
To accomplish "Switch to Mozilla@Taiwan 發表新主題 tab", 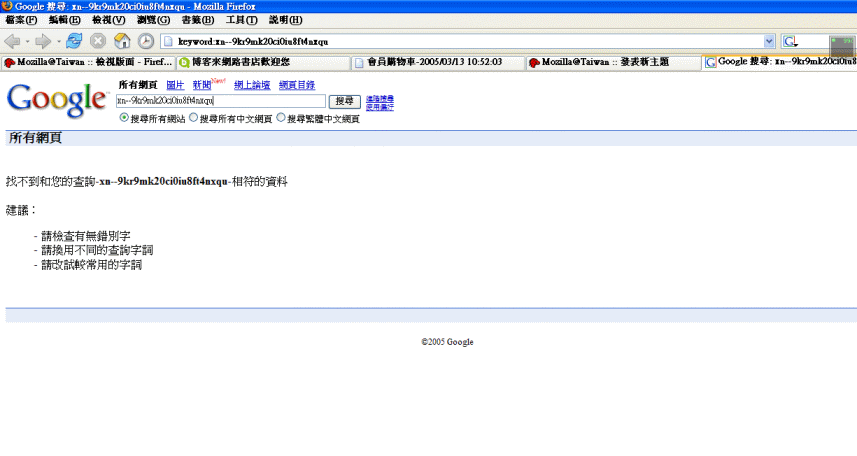I will point(613,62).
